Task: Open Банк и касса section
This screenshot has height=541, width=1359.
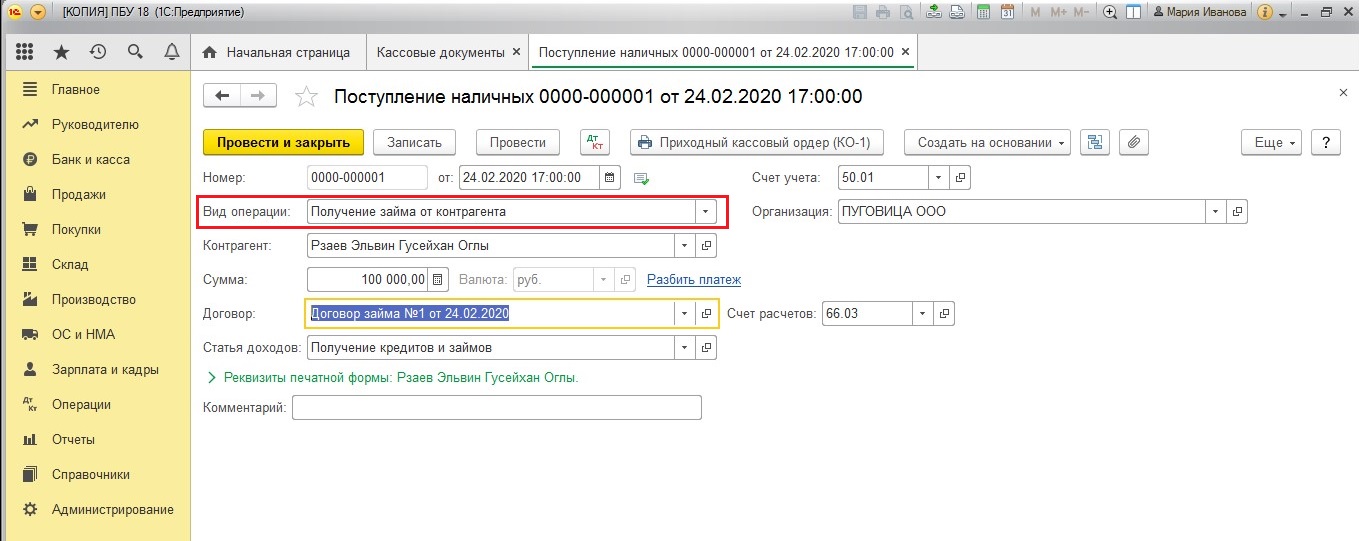Action: (x=90, y=159)
